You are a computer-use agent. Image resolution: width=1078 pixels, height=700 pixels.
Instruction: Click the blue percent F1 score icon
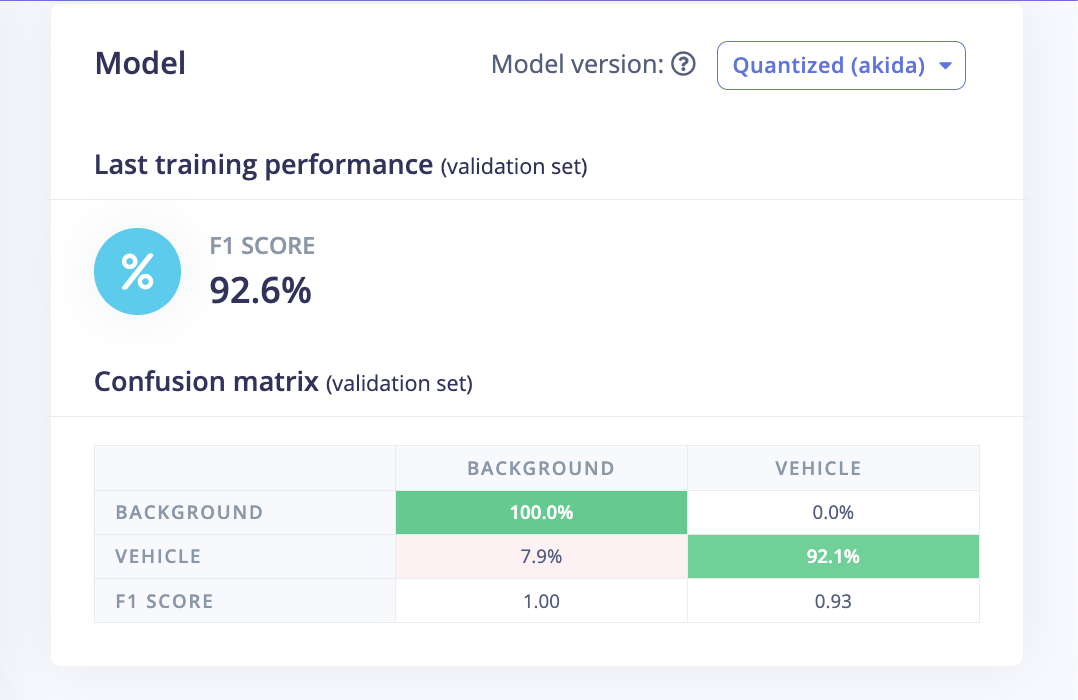pyautogui.click(x=137, y=271)
